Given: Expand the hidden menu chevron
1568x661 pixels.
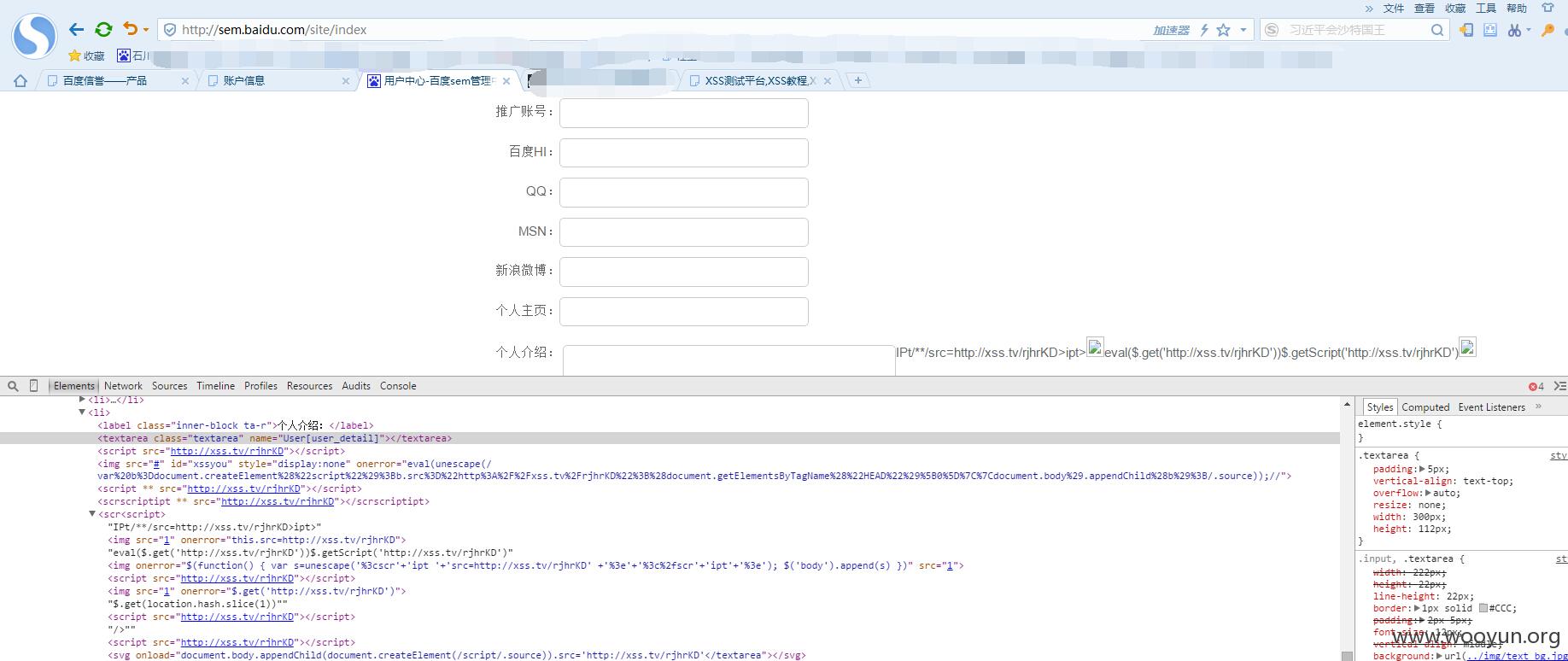Looking at the screenshot, I should [1369, 9].
